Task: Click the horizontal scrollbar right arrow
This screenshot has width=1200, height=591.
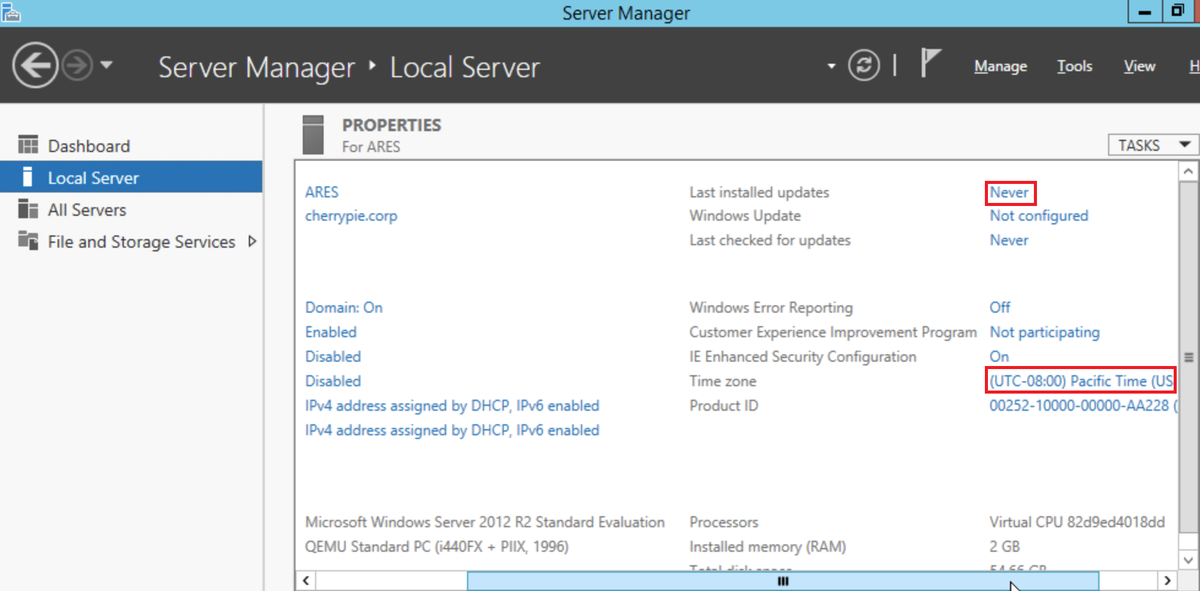Action: tap(1168, 580)
